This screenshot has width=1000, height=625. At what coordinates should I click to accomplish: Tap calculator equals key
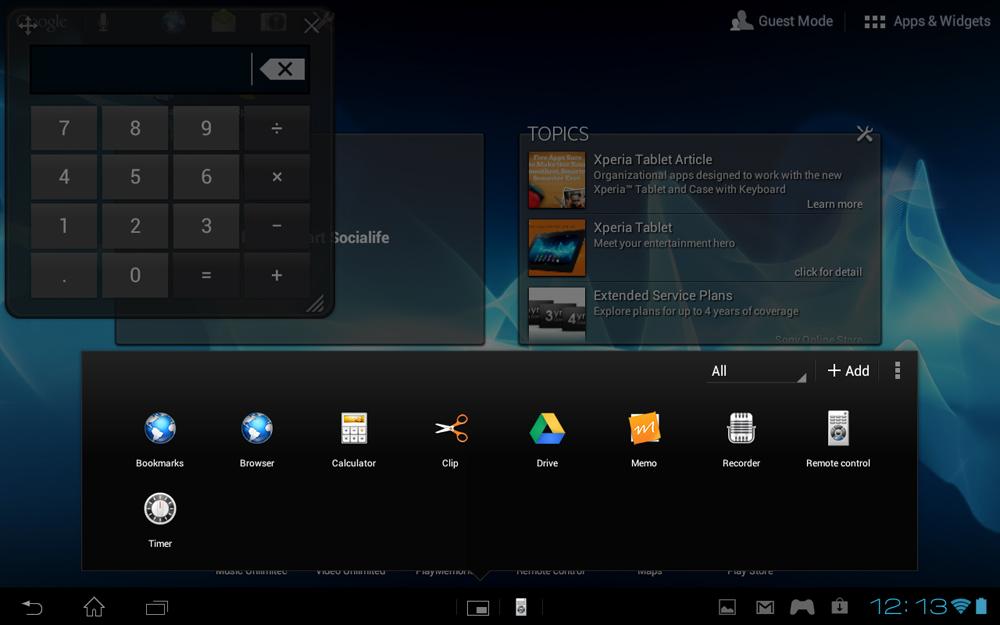(x=206, y=275)
